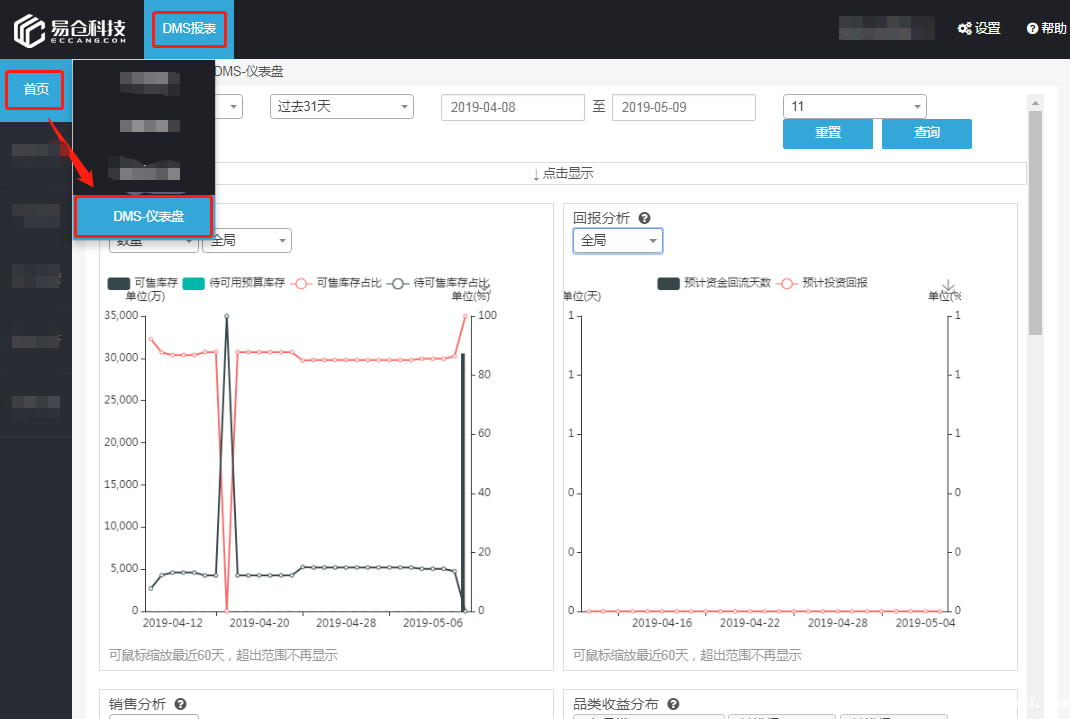This screenshot has width=1070, height=719.
Task: Click the 易仓科技 logo
Action: pyautogui.click(x=71, y=30)
